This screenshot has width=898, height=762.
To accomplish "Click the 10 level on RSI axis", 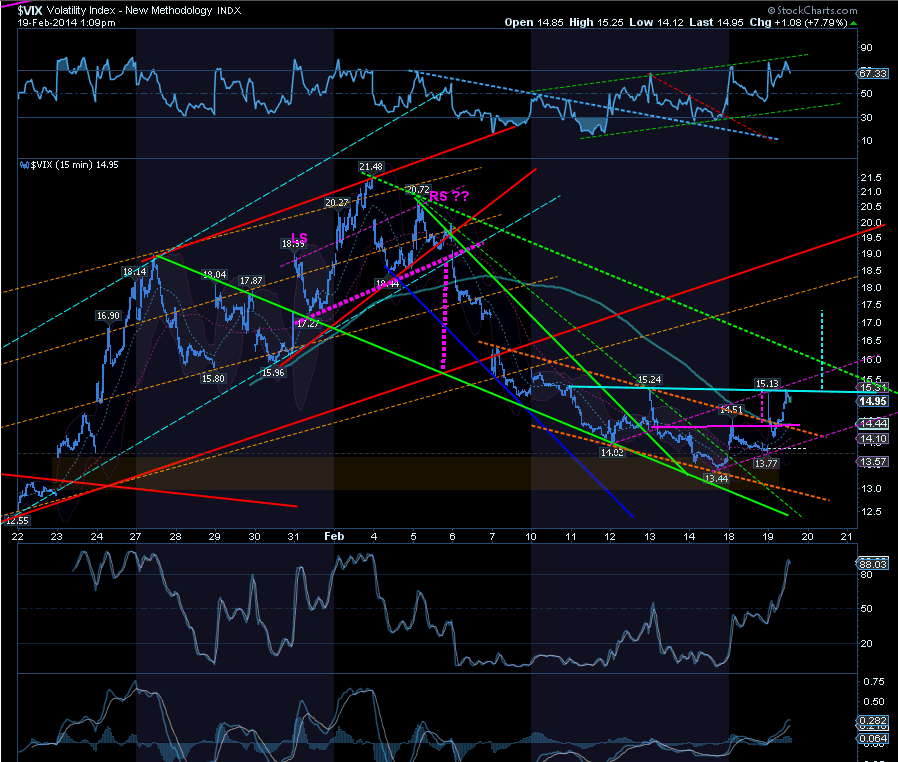I will pos(867,140).
